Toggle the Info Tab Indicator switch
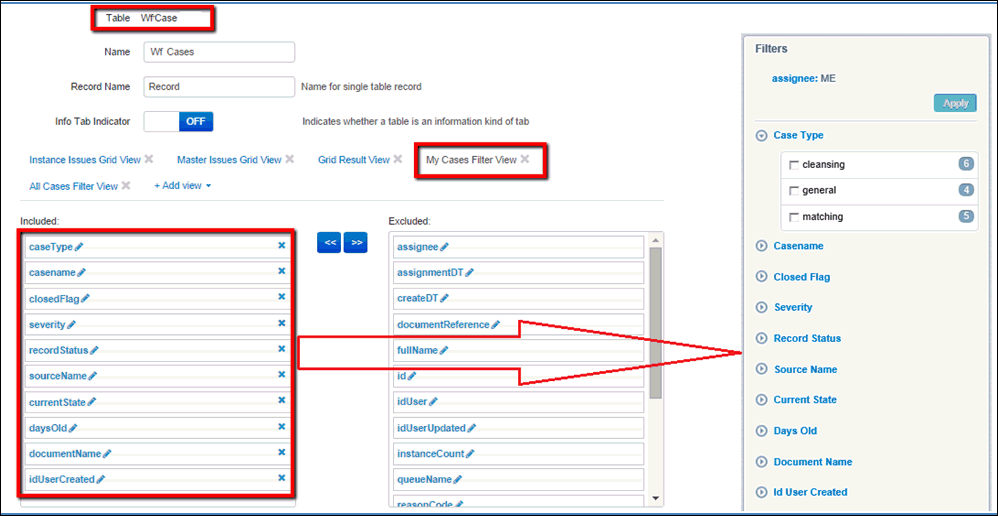Screen dimensions: 998x516 point(178,121)
